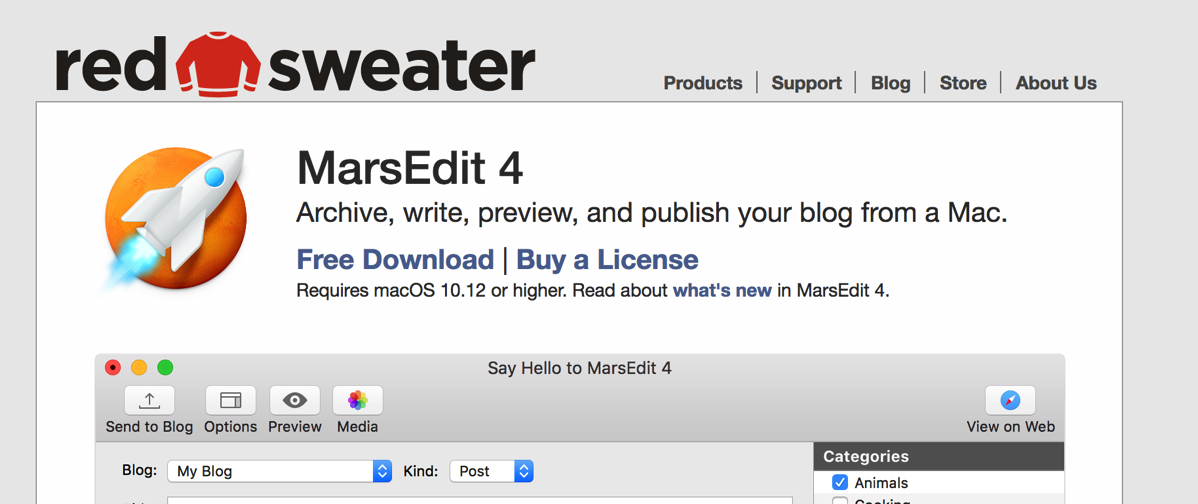Open the Media photos icon
Screen dimensions: 1198x504
coord(358,400)
